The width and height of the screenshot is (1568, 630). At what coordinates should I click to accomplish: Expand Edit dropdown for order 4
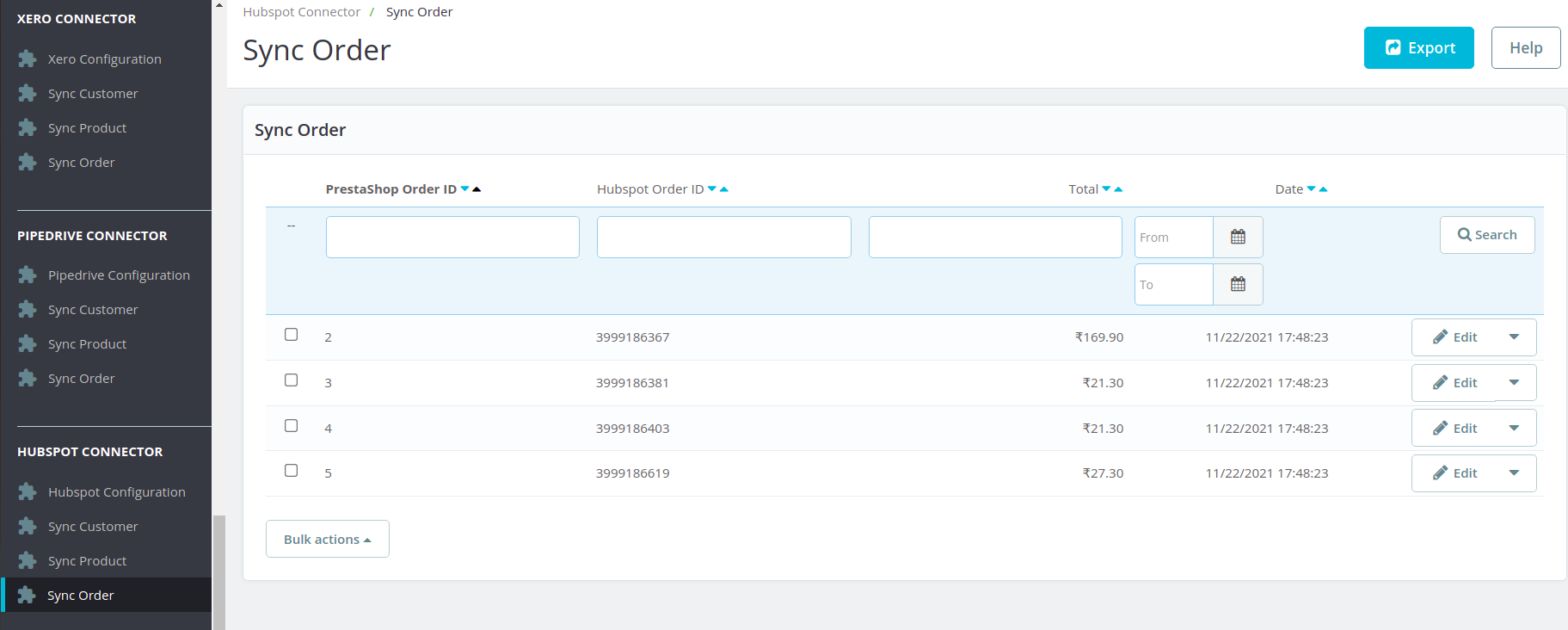(1514, 429)
